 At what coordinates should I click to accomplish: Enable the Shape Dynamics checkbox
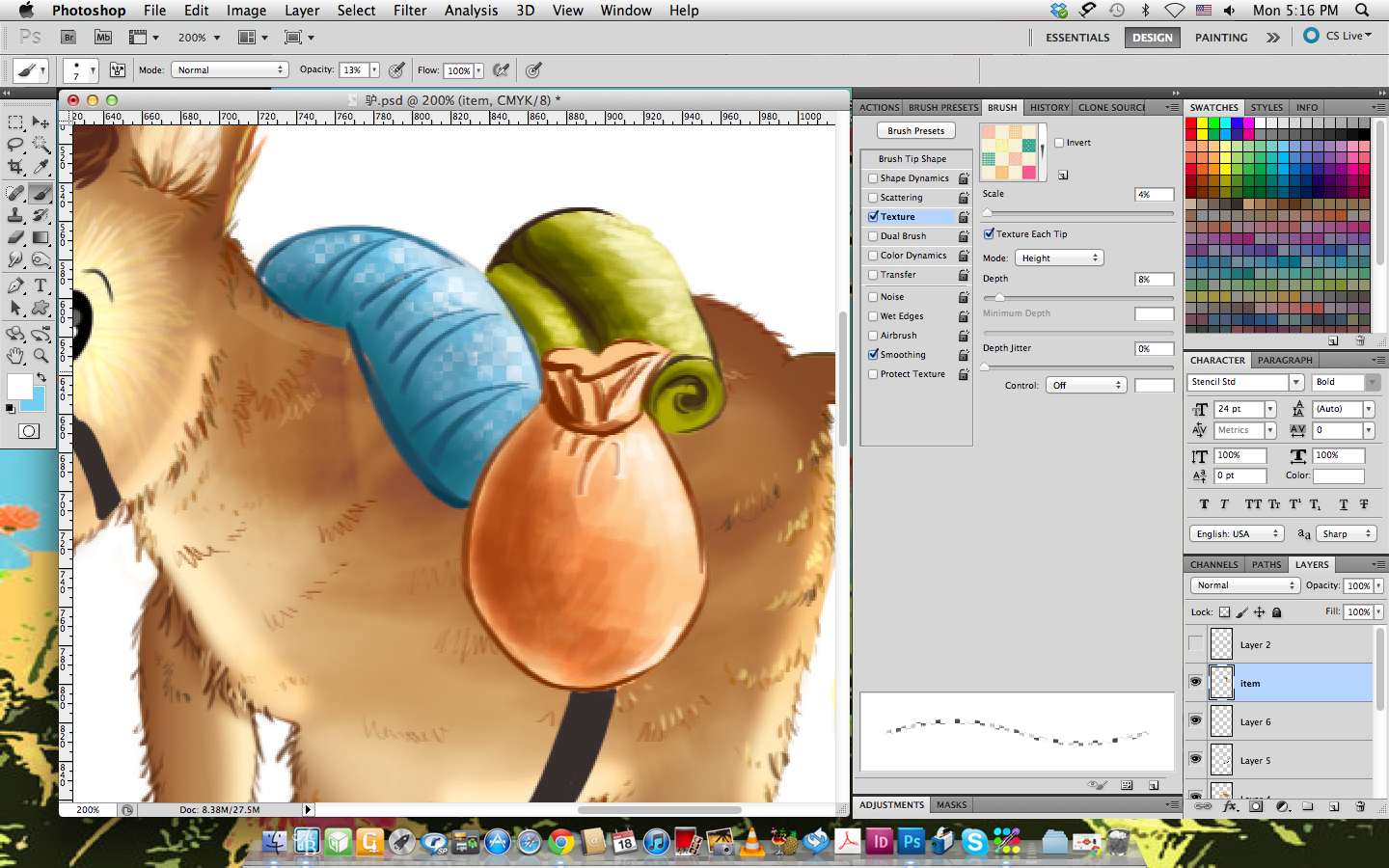coord(873,178)
